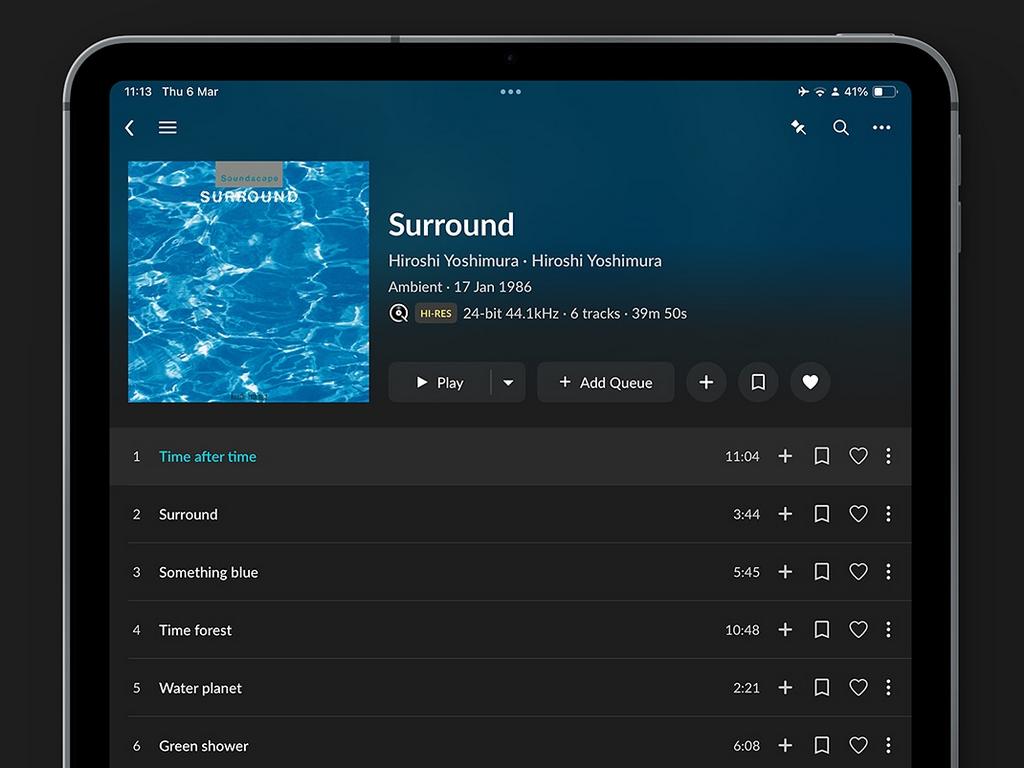Pin this album using the pin icon
This screenshot has width=1024, height=768.
click(797, 128)
